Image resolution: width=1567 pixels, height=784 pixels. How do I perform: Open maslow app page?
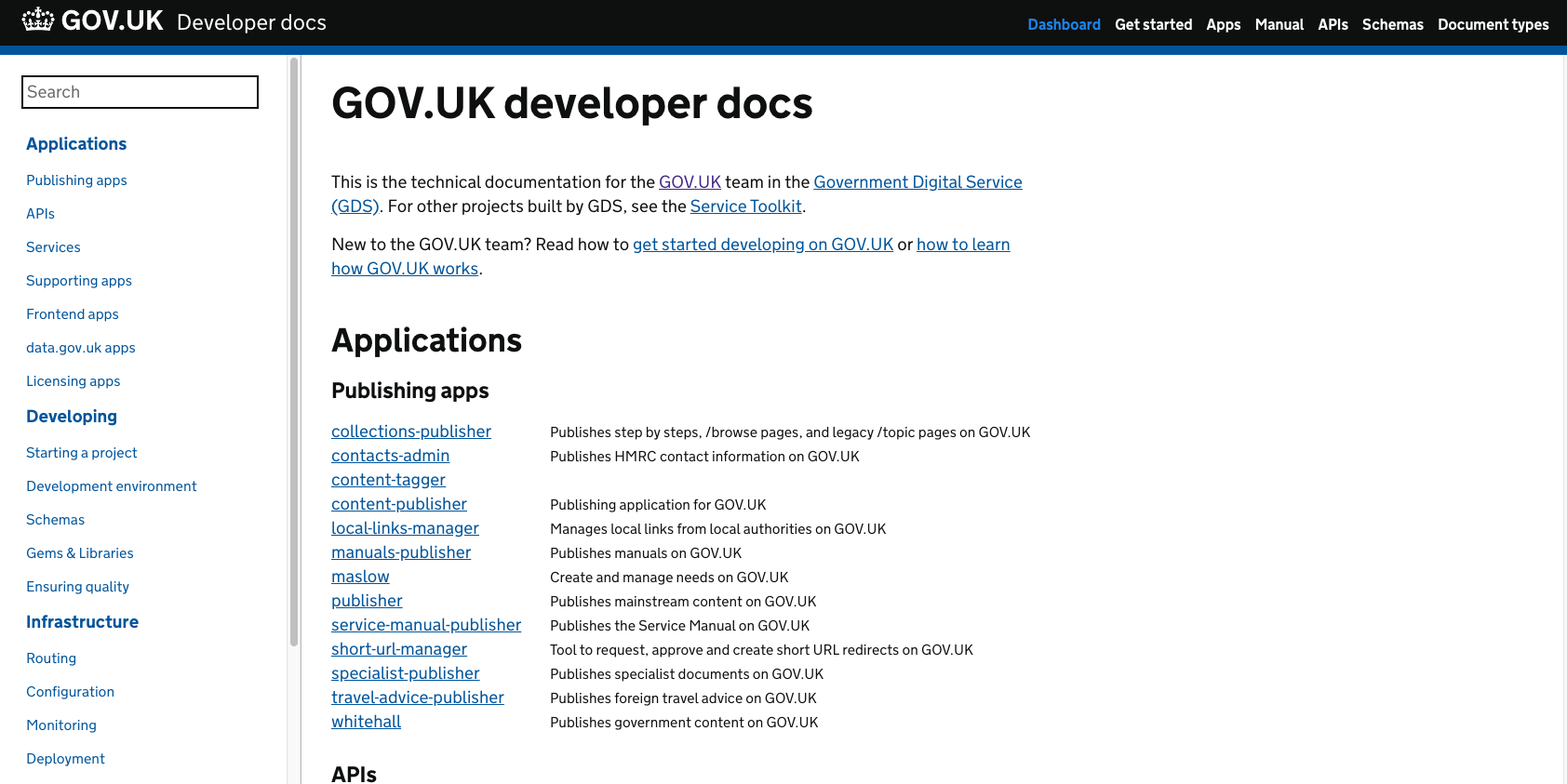(x=360, y=577)
